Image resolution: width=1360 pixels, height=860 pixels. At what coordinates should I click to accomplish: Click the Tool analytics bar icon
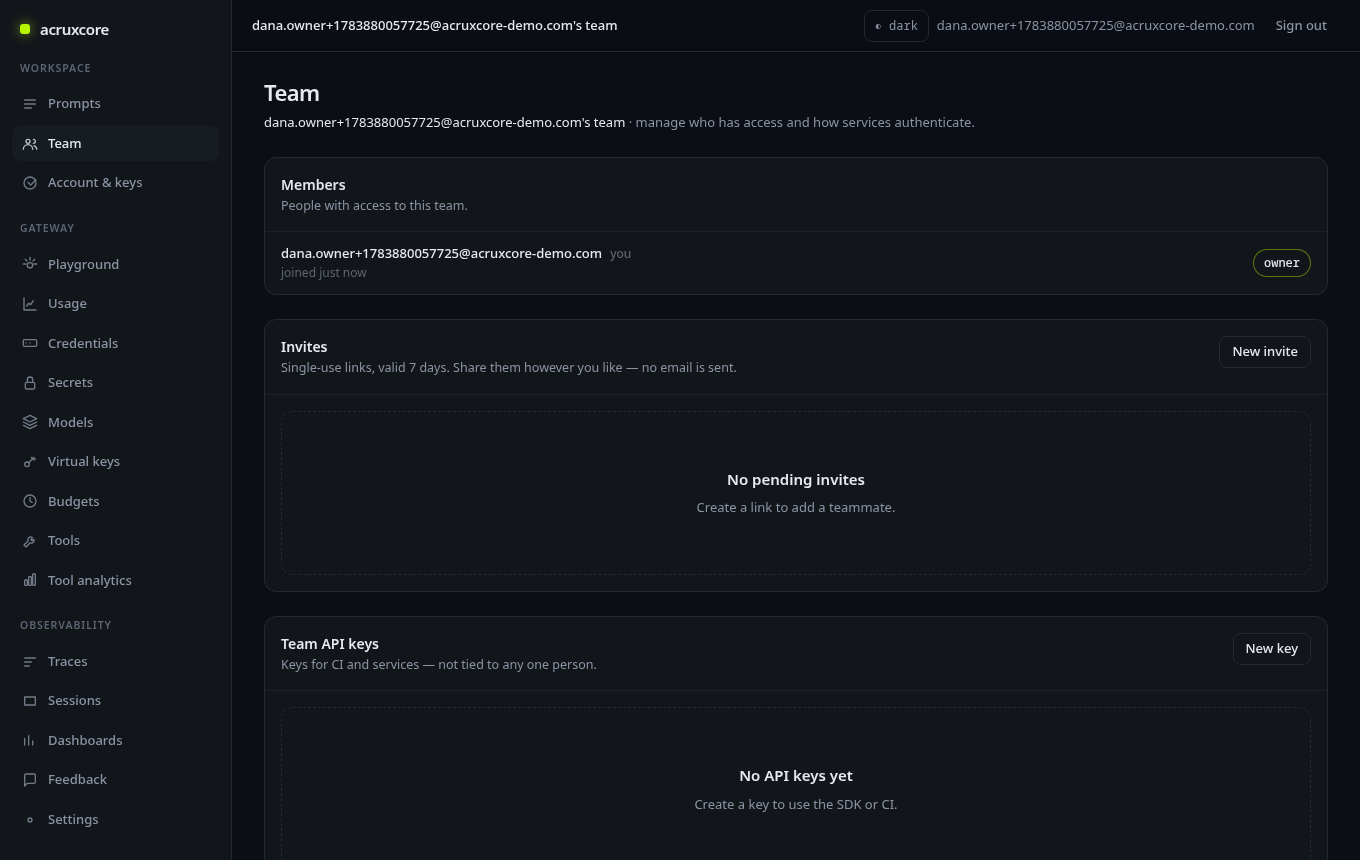30,580
